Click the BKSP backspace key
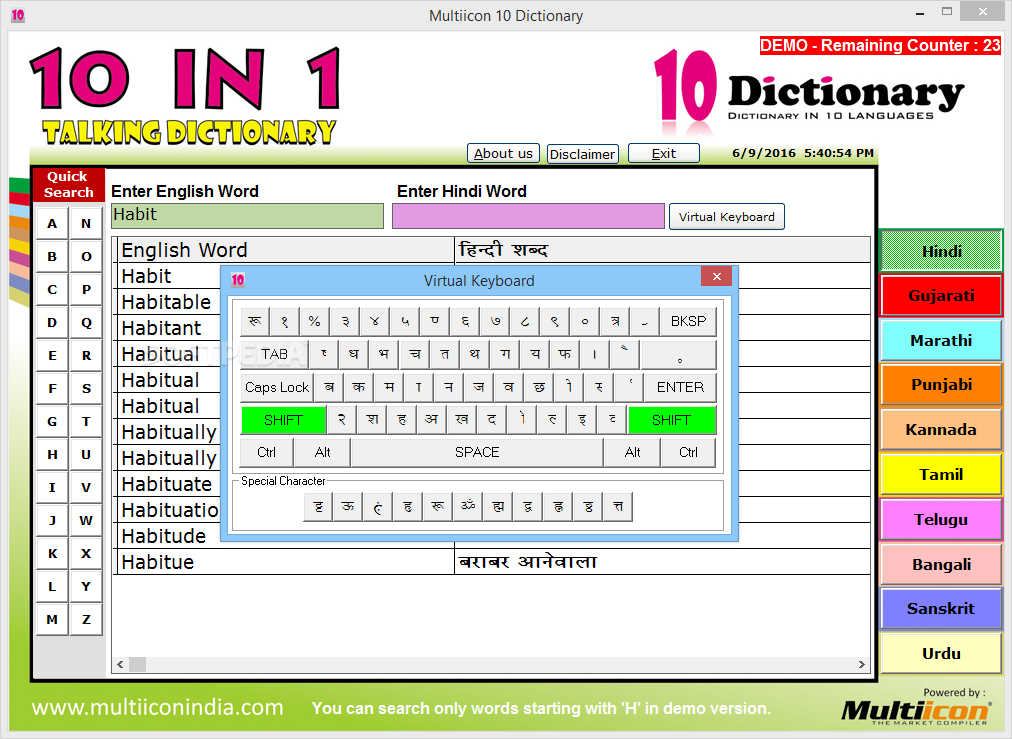This screenshot has height=739, width=1012. [x=688, y=321]
